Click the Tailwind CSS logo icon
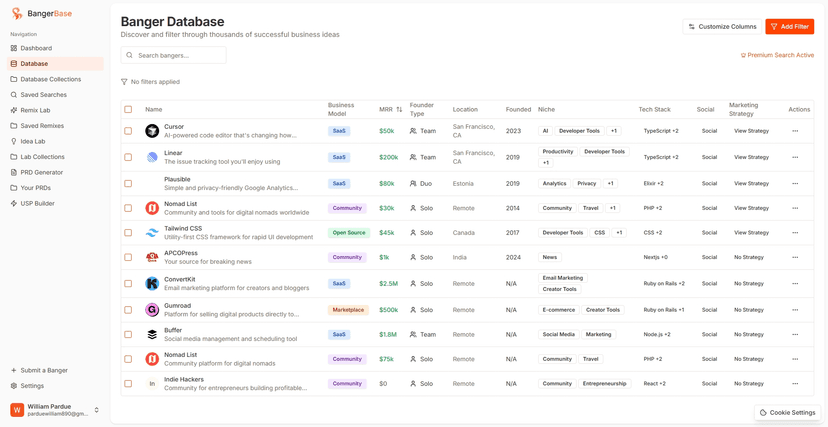Image resolution: width=828 pixels, height=427 pixels. pos(152,233)
